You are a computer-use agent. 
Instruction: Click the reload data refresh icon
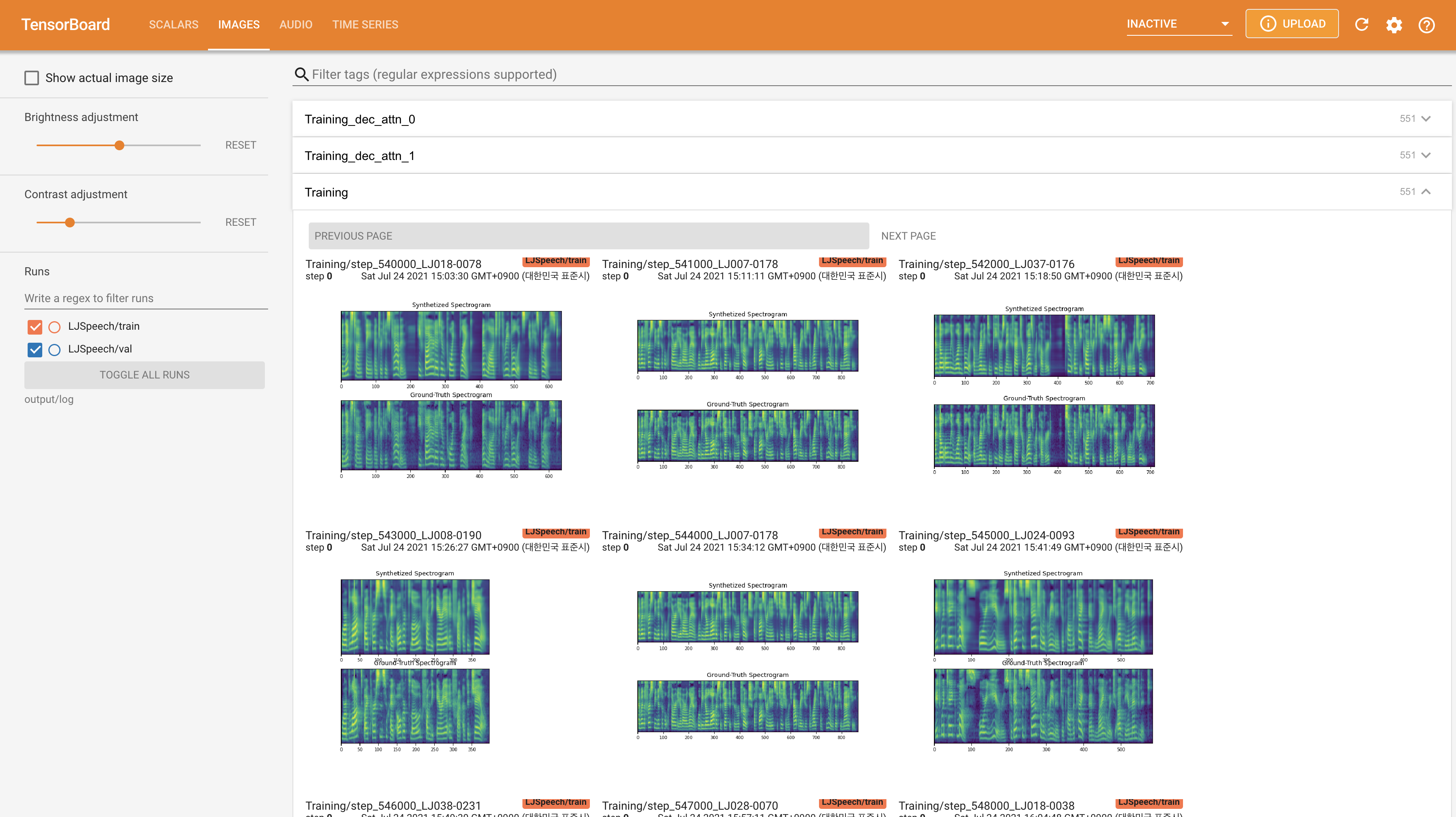1362,24
